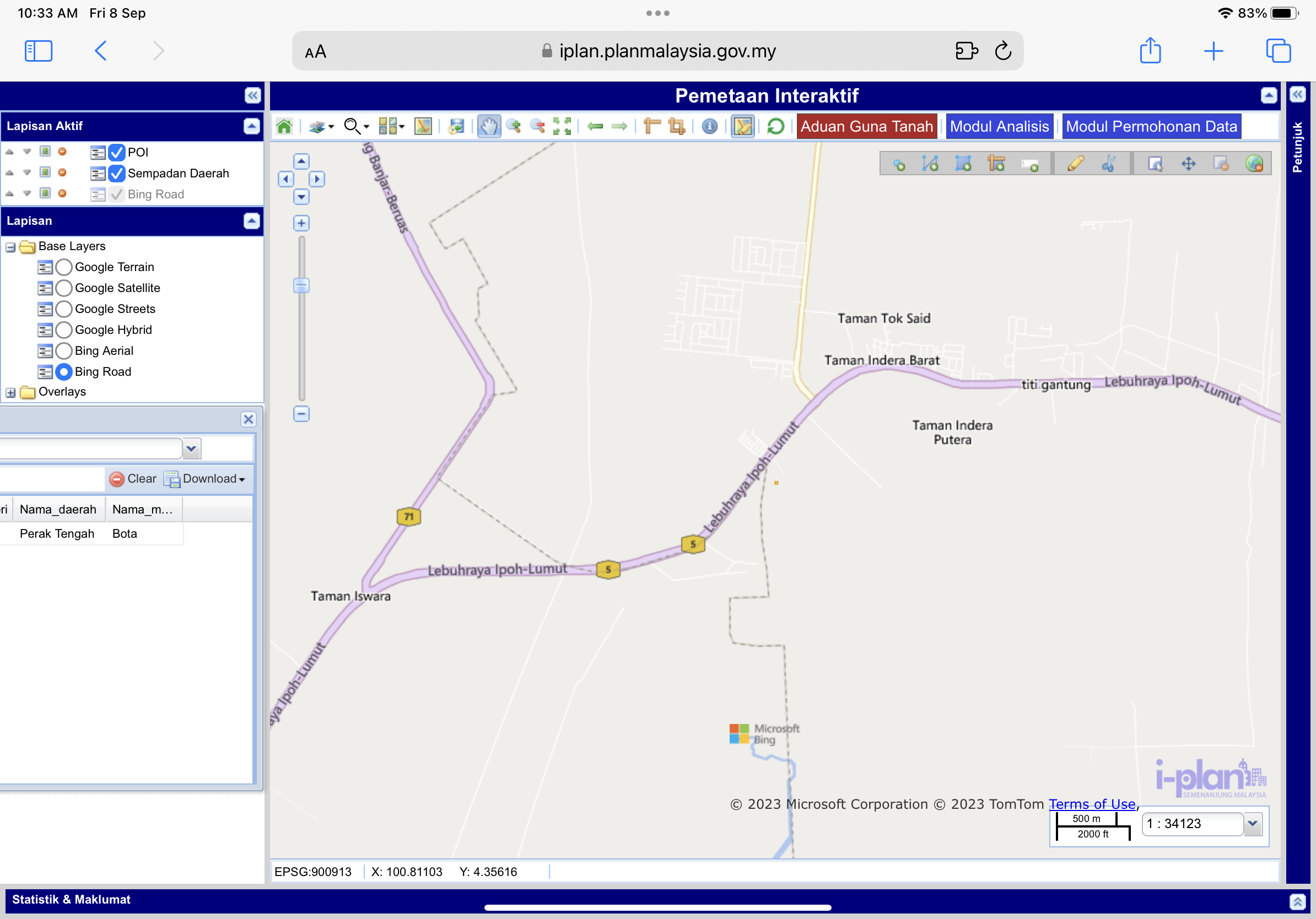Viewport: 1316px width, 919px height.
Task: Activate the zoom in magnifier tool
Action: 514,127
